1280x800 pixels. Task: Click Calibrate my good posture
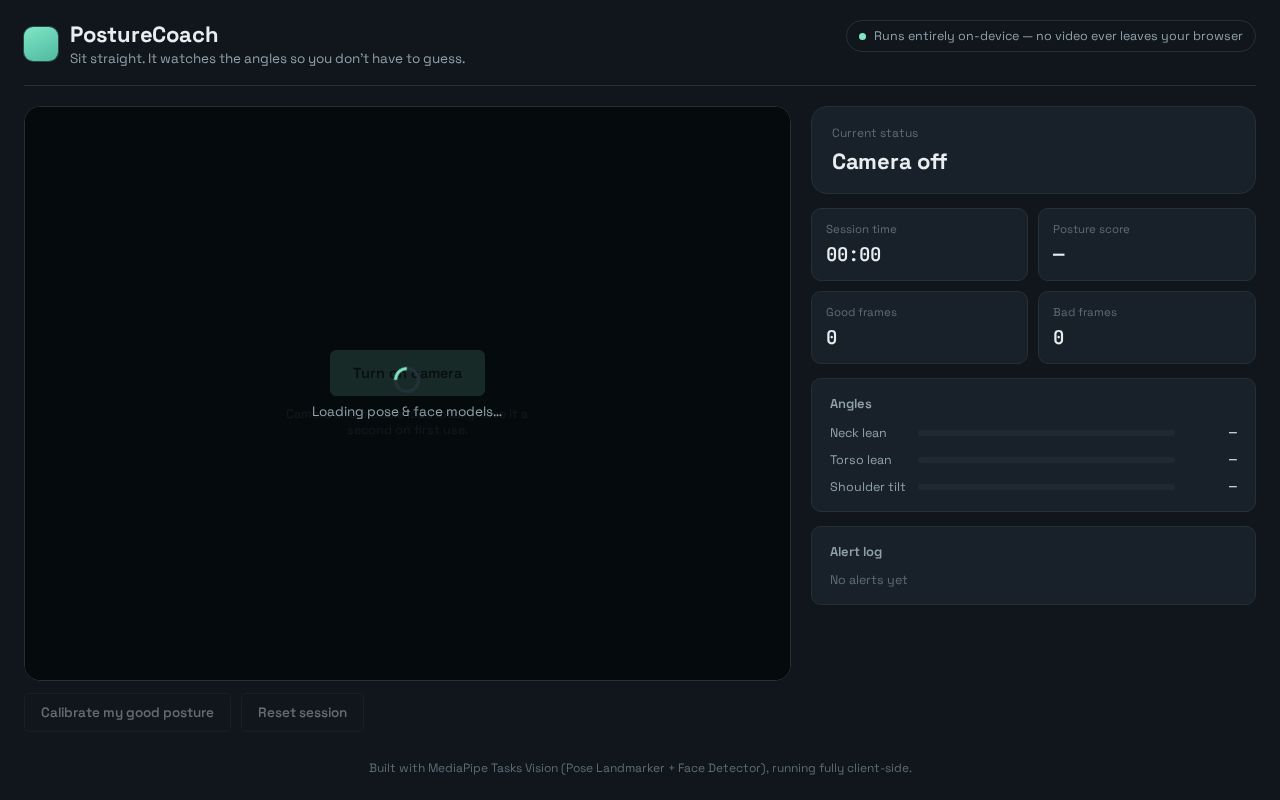pos(127,712)
